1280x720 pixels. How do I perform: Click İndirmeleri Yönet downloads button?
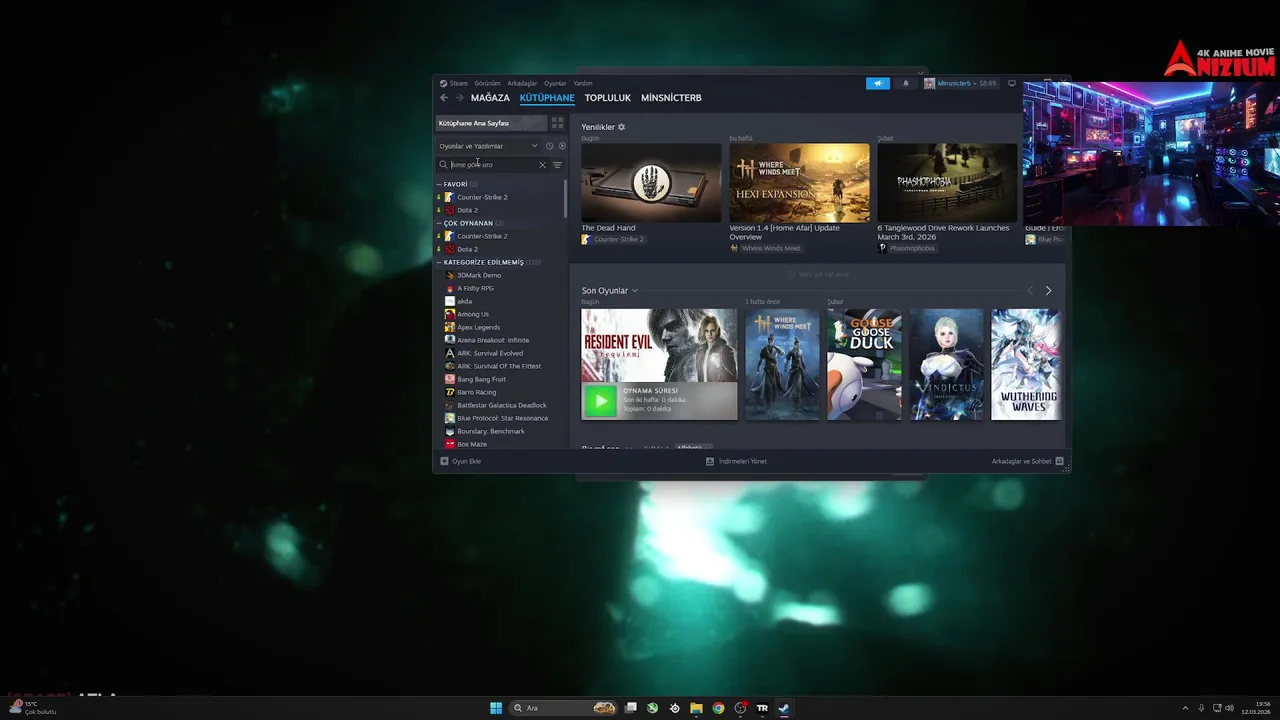tap(736, 461)
